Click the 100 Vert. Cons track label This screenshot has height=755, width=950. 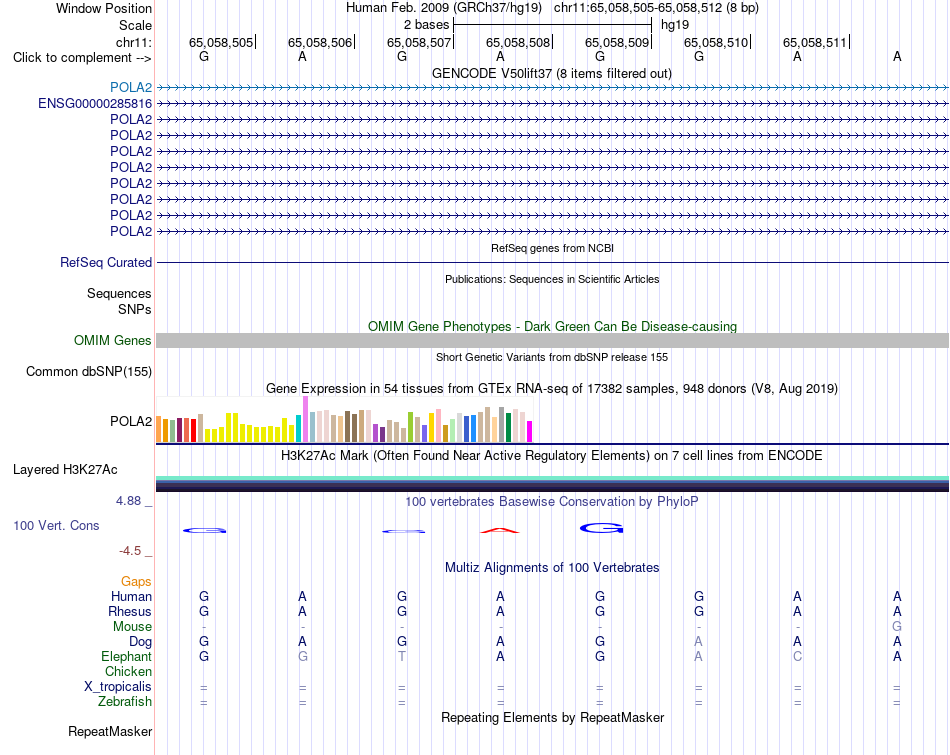coord(56,525)
